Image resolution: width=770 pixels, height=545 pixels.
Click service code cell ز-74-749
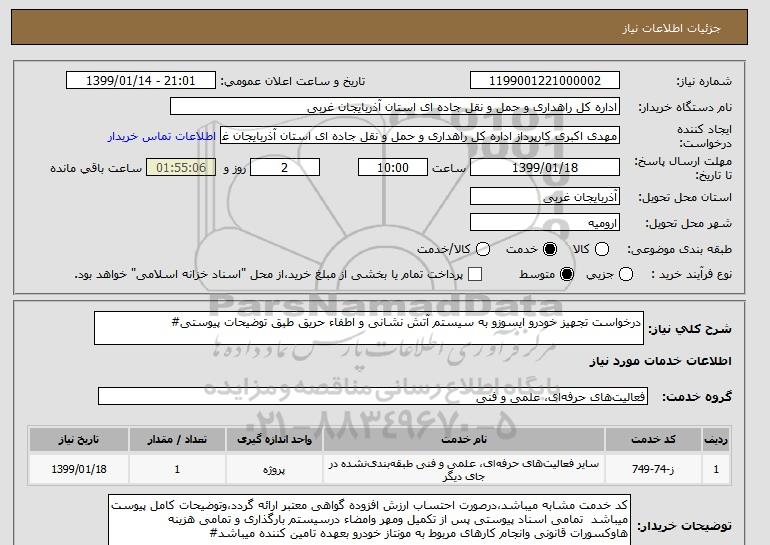point(653,469)
